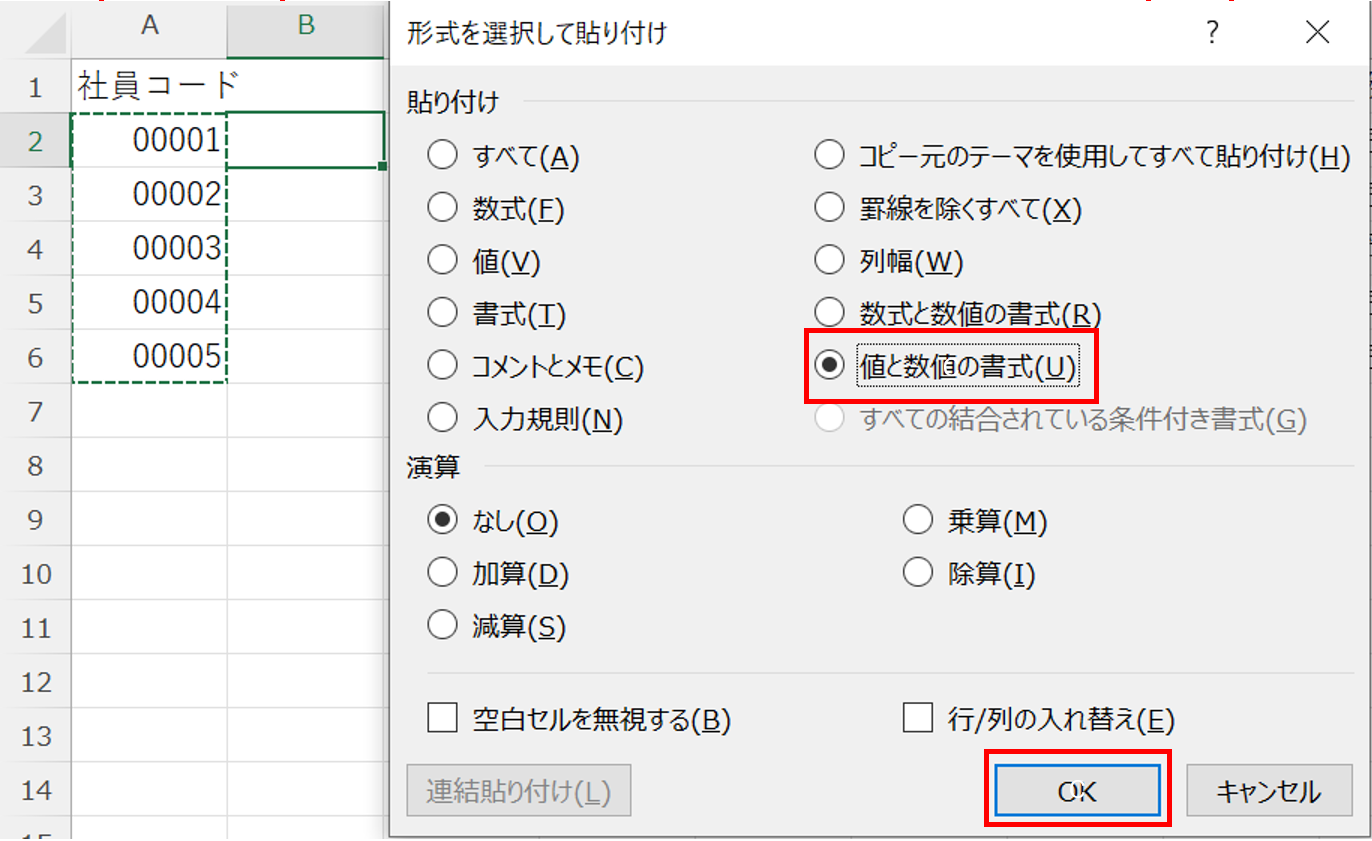Select the すべて(A) paste option
The width and height of the screenshot is (1372, 841).
(x=442, y=156)
